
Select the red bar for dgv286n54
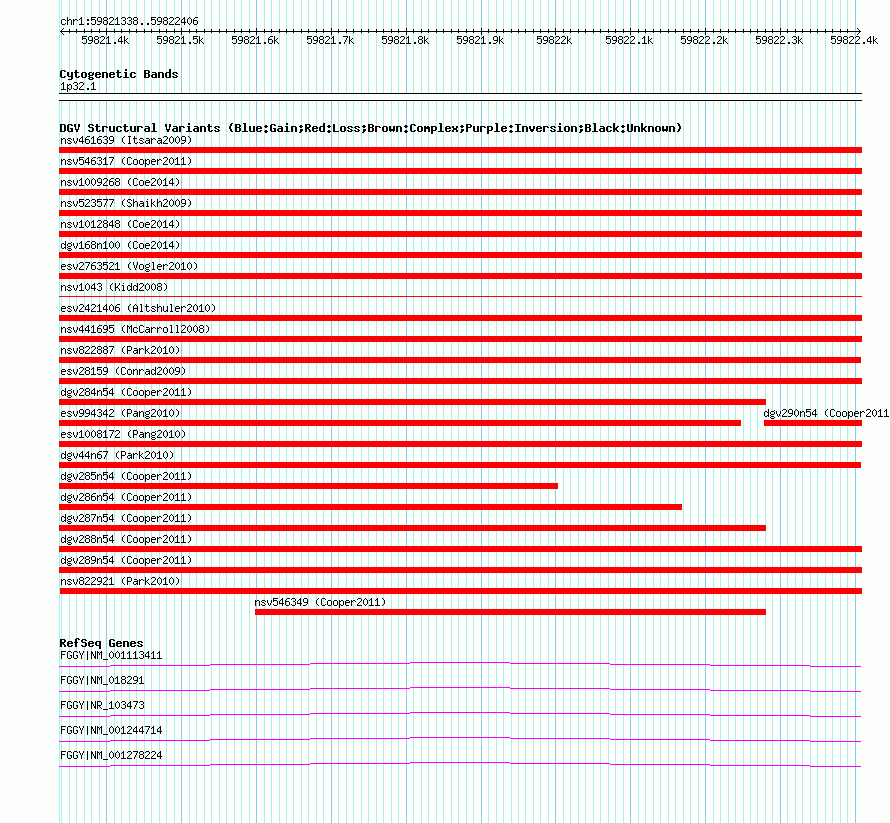pos(371,507)
